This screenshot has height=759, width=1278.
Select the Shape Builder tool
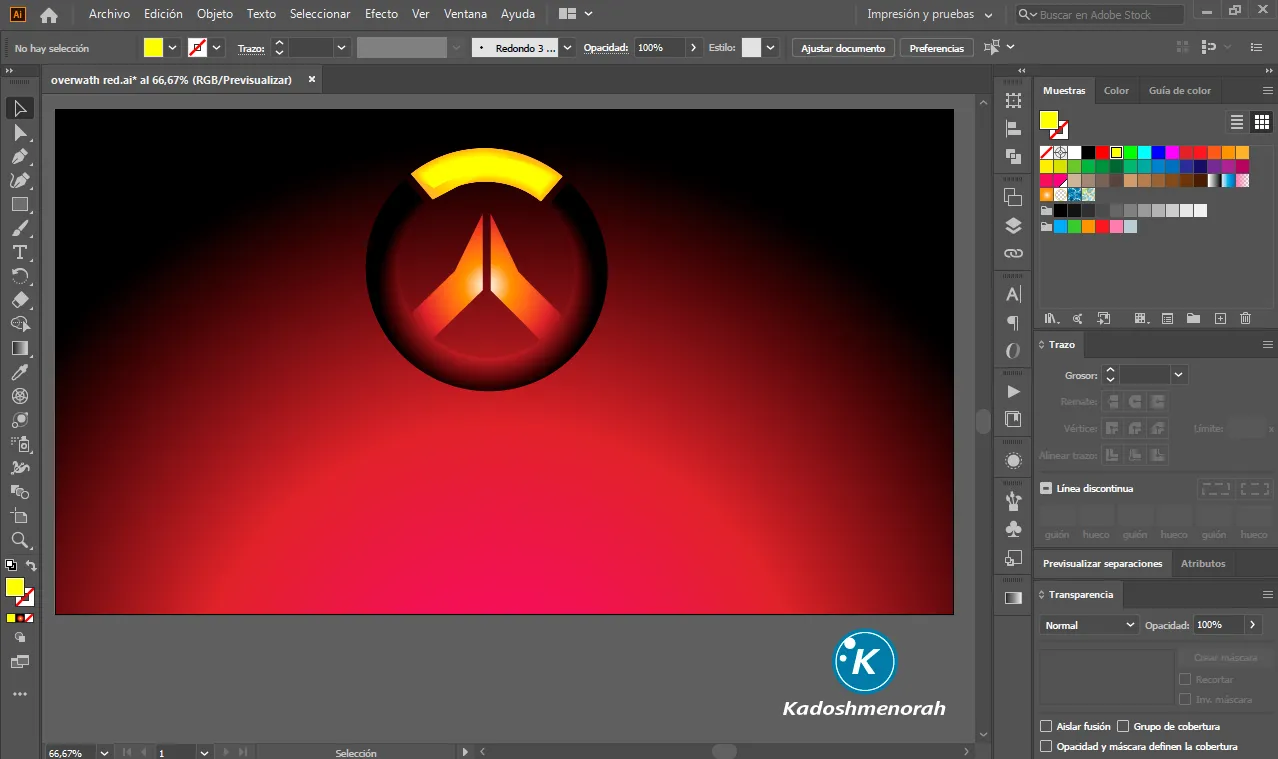19,324
